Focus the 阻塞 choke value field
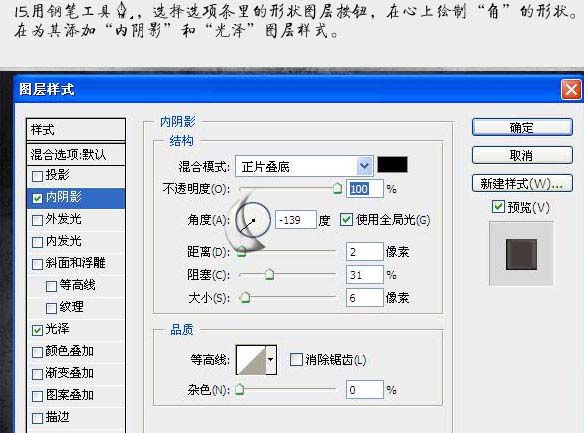 tap(365, 275)
